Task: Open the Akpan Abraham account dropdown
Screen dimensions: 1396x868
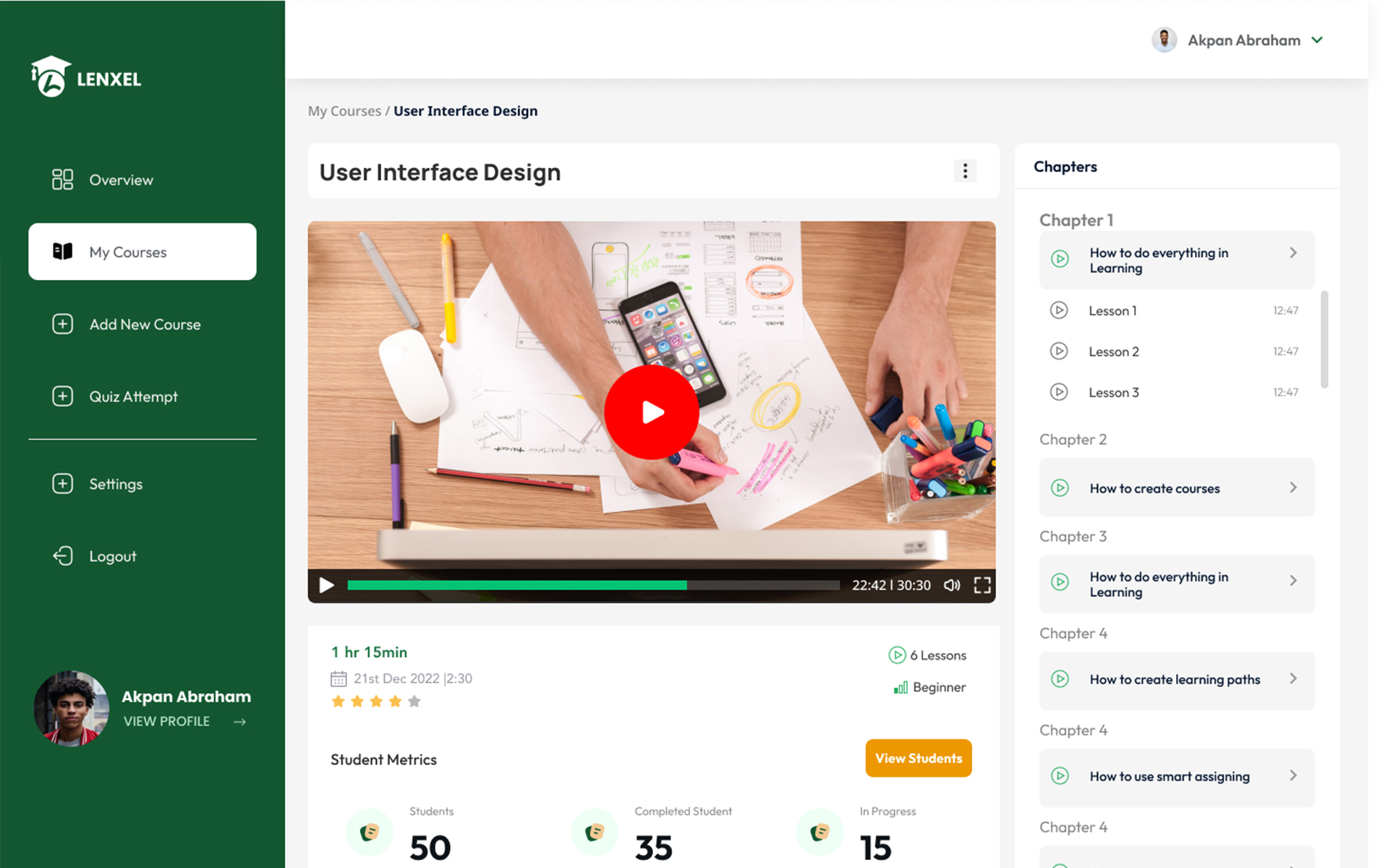Action: tap(1316, 41)
